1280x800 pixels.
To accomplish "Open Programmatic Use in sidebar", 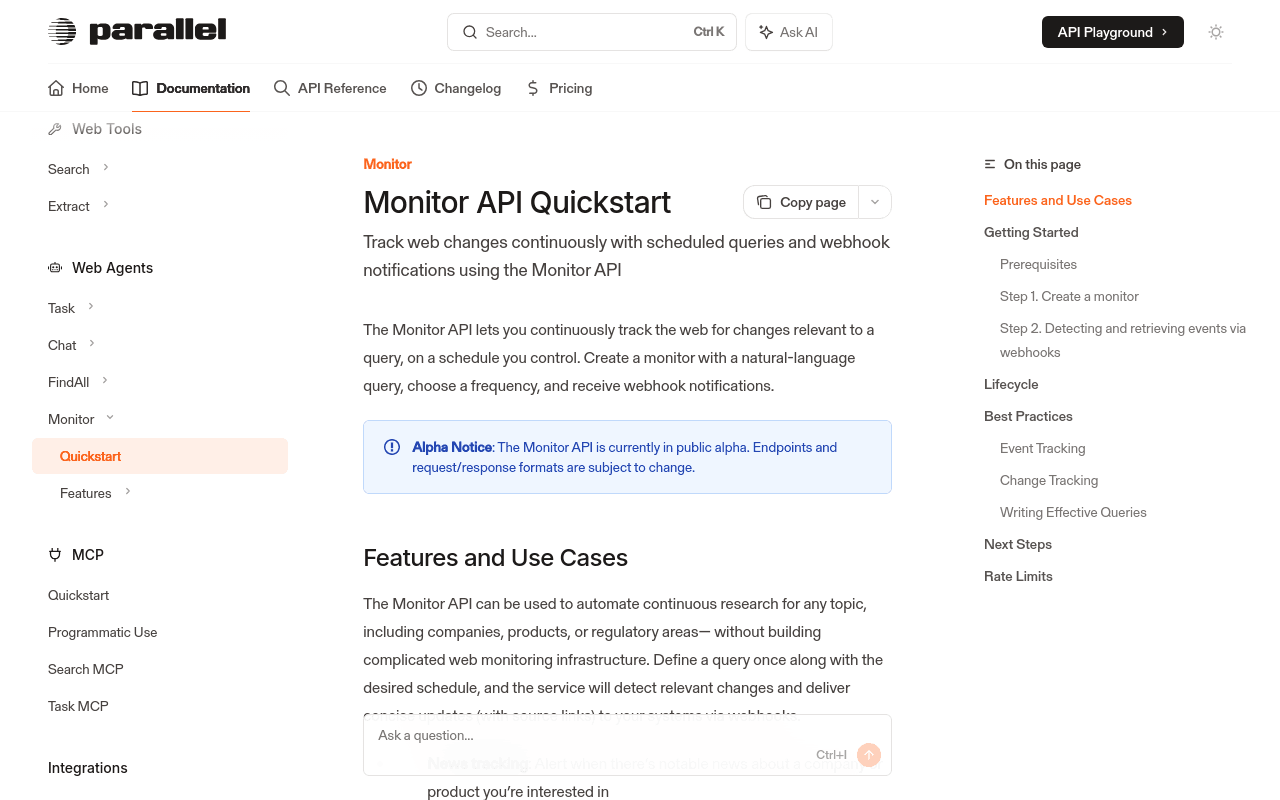I will (x=103, y=632).
